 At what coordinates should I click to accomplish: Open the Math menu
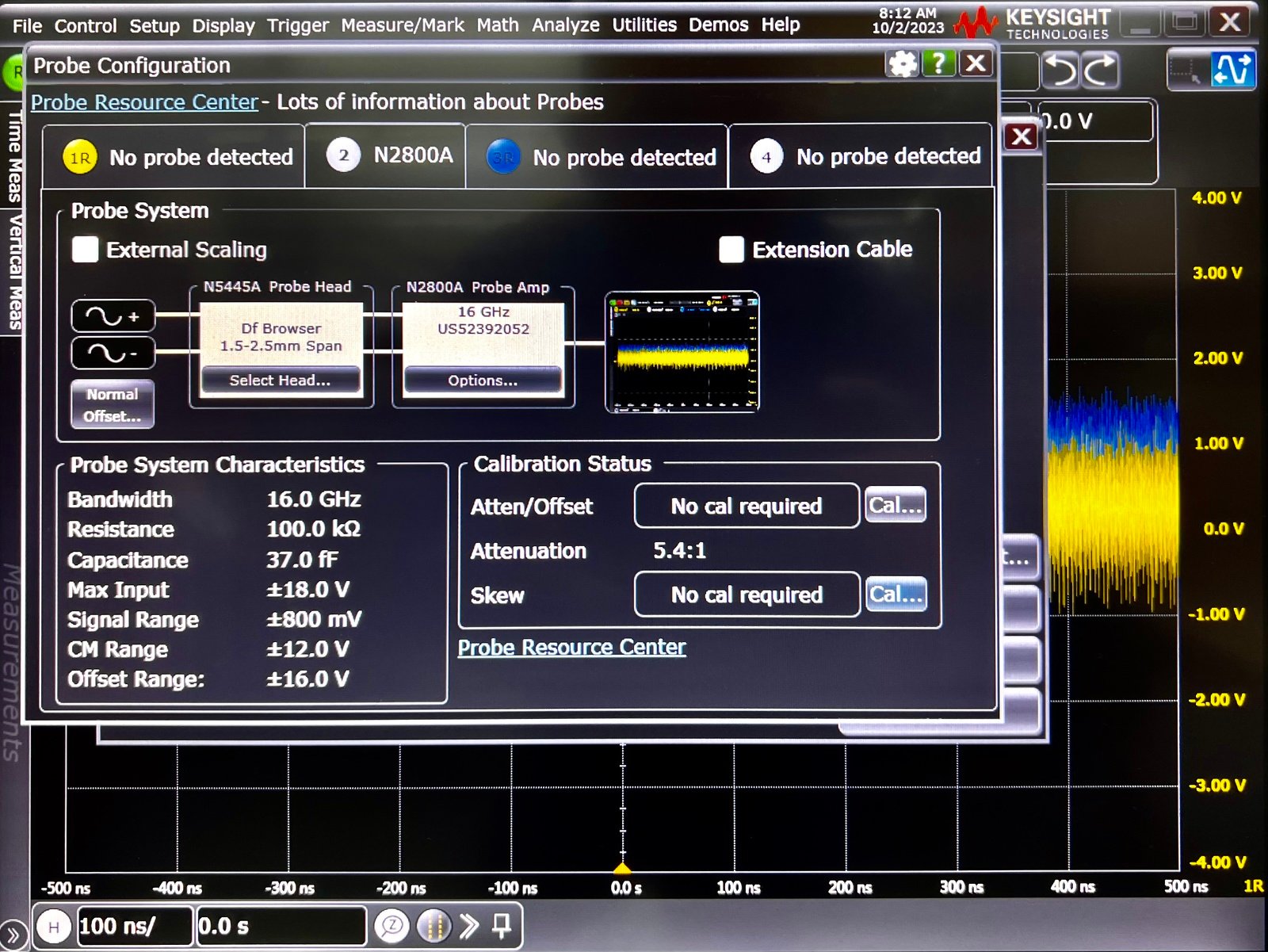click(498, 25)
